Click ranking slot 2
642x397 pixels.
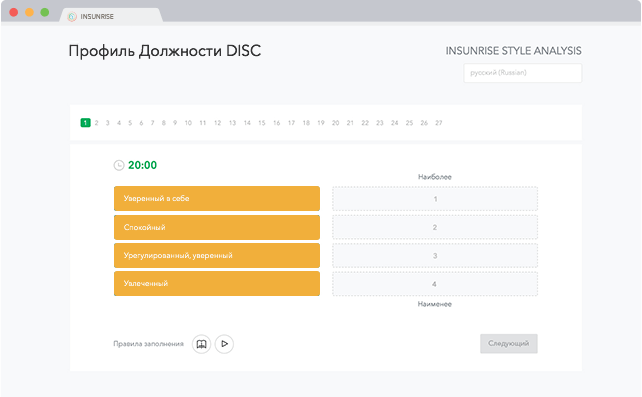click(x=435, y=227)
